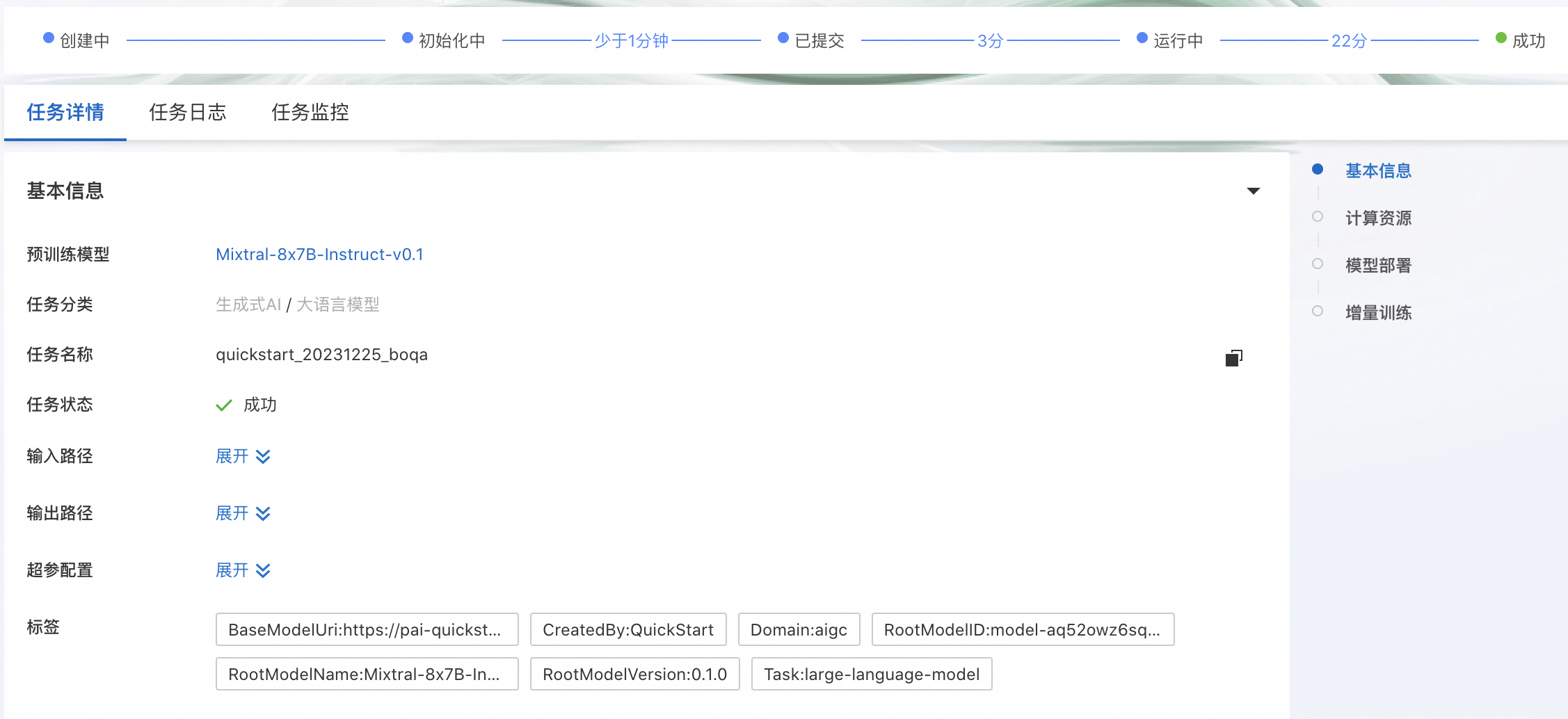Click the 生成式AI category link
The width and height of the screenshot is (1568, 719).
(248, 305)
